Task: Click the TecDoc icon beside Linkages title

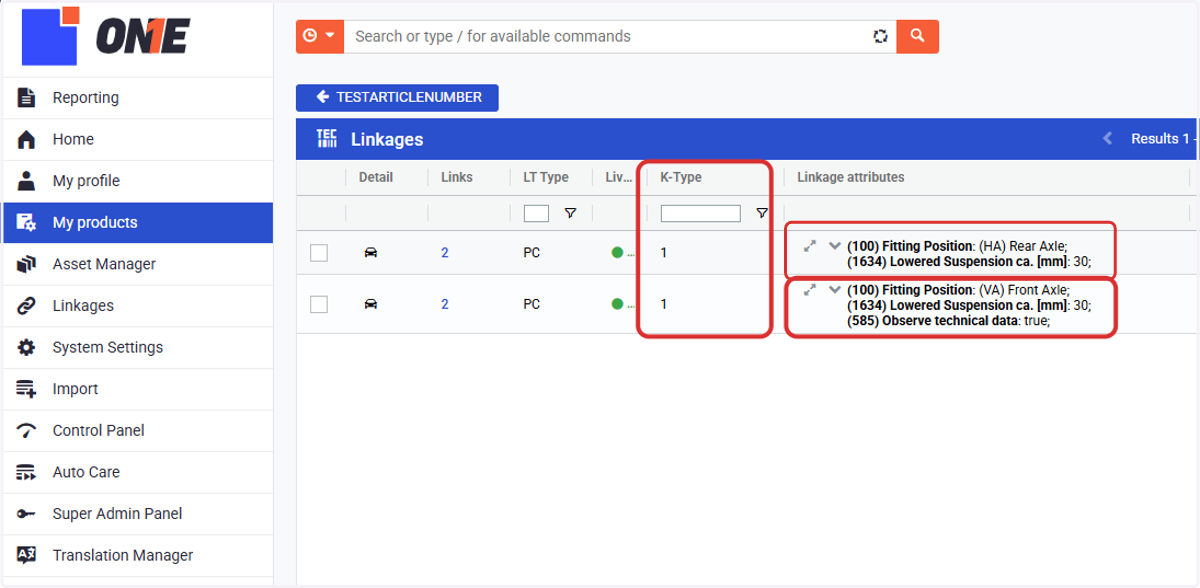Action: tap(326, 139)
